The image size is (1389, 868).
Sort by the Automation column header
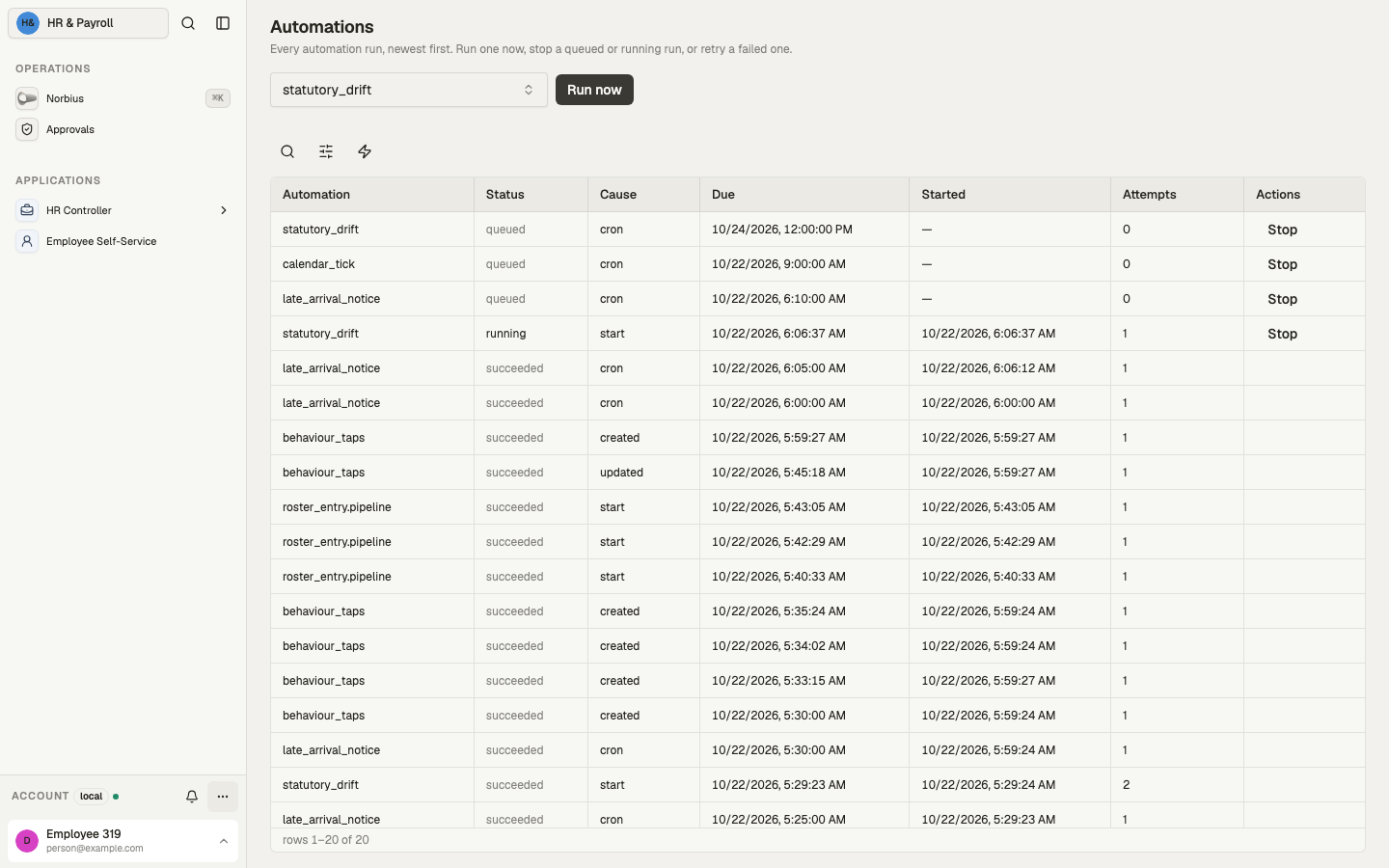pos(372,195)
